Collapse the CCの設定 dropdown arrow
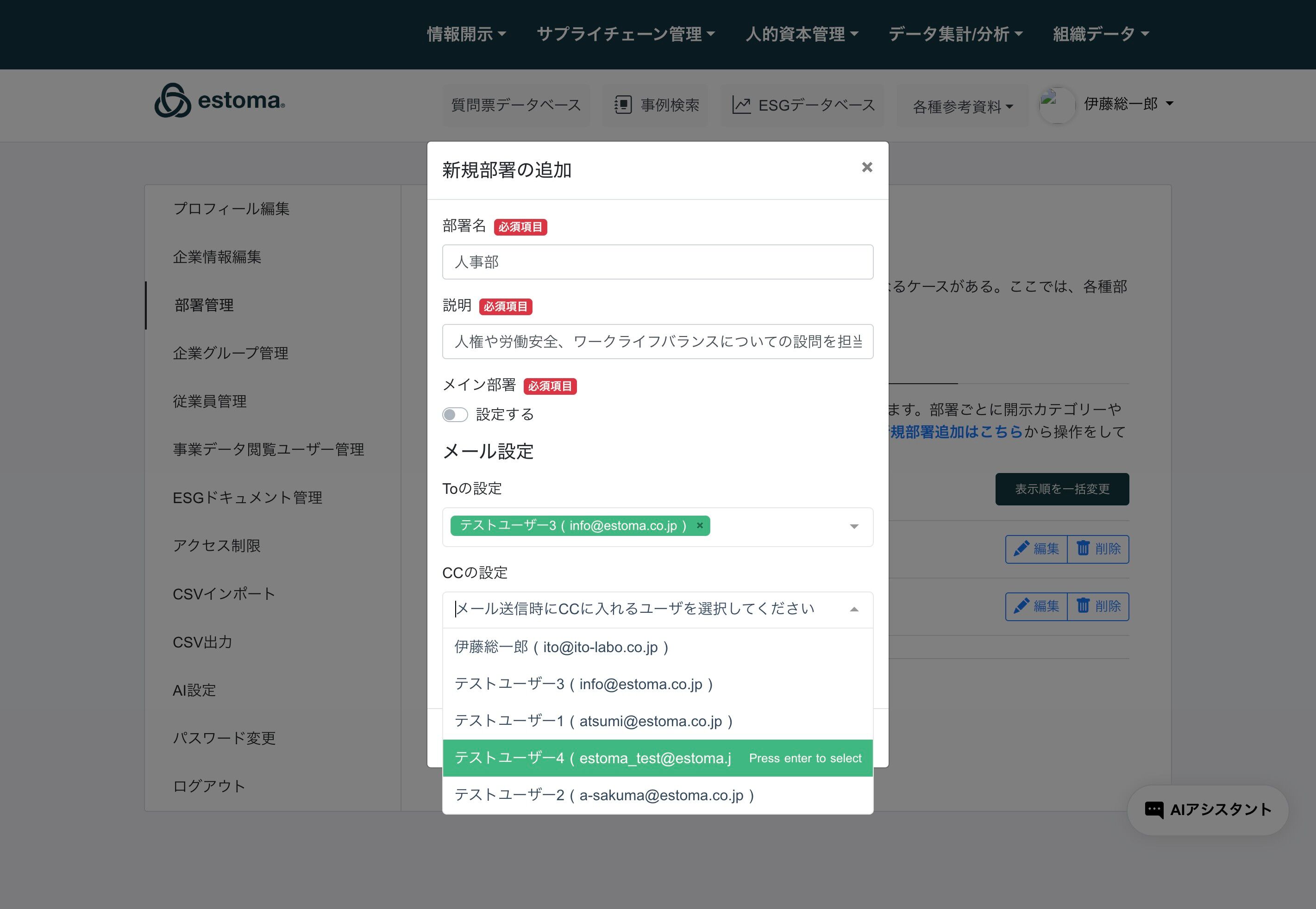The height and width of the screenshot is (909, 1316). point(853,610)
